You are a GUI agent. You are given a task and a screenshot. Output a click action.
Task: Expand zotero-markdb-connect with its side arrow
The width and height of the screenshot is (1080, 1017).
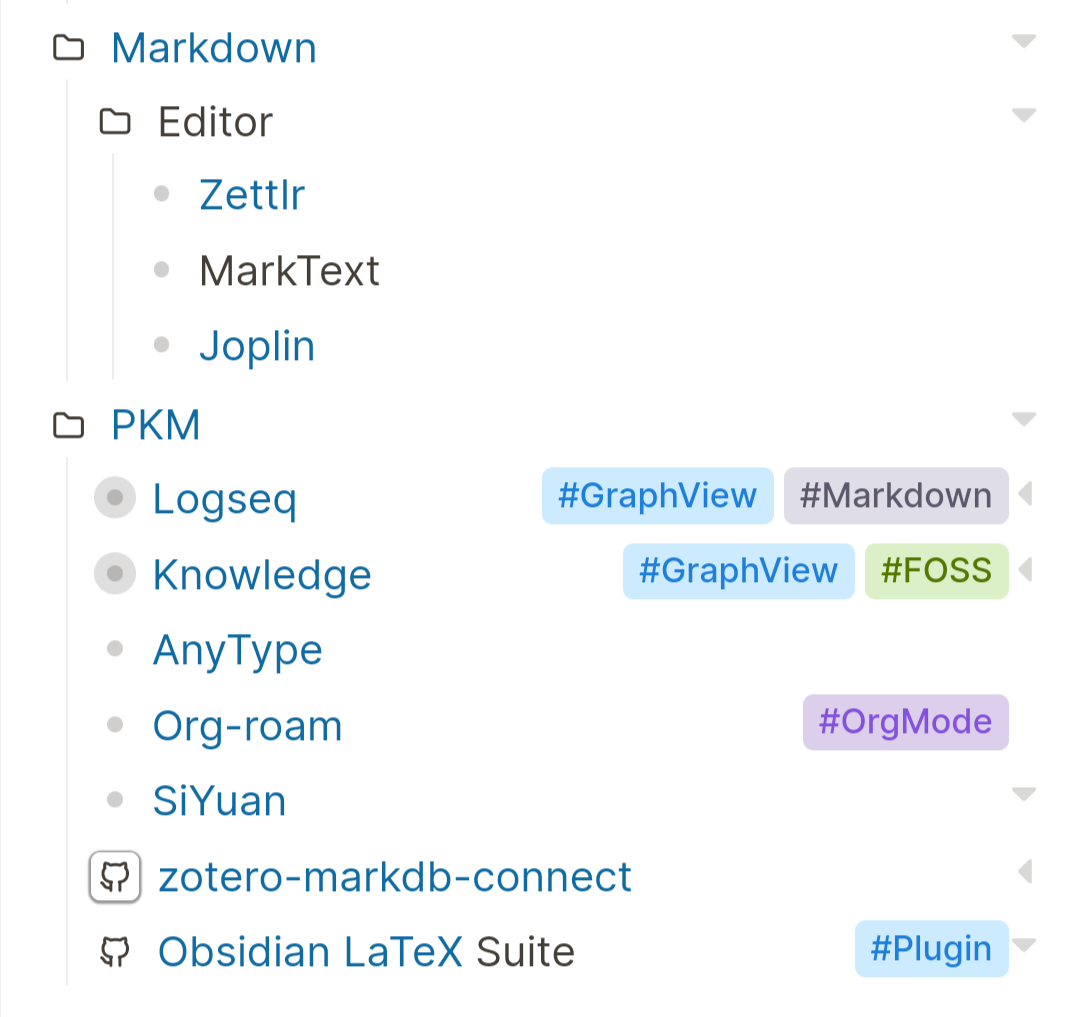(1025, 871)
